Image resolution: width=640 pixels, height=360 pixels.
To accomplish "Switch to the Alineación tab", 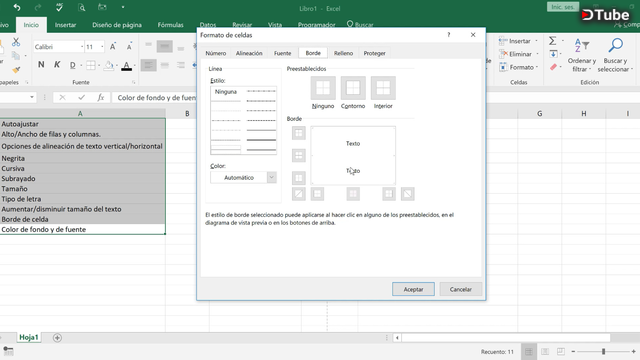I will [x=249, y=53].
